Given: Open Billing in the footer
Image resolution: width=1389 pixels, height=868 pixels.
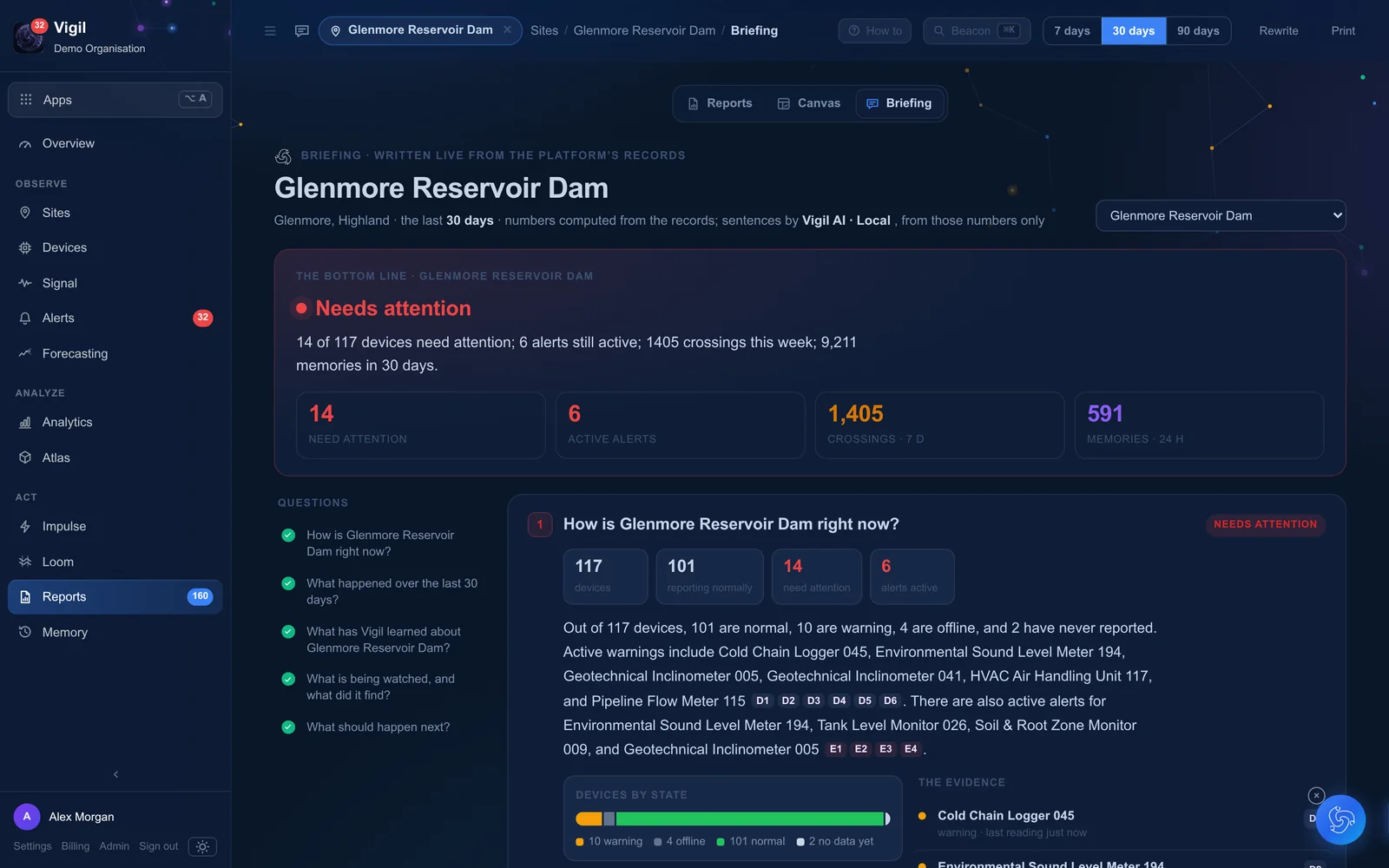Looking at the screenshot, I should point(76,846).
